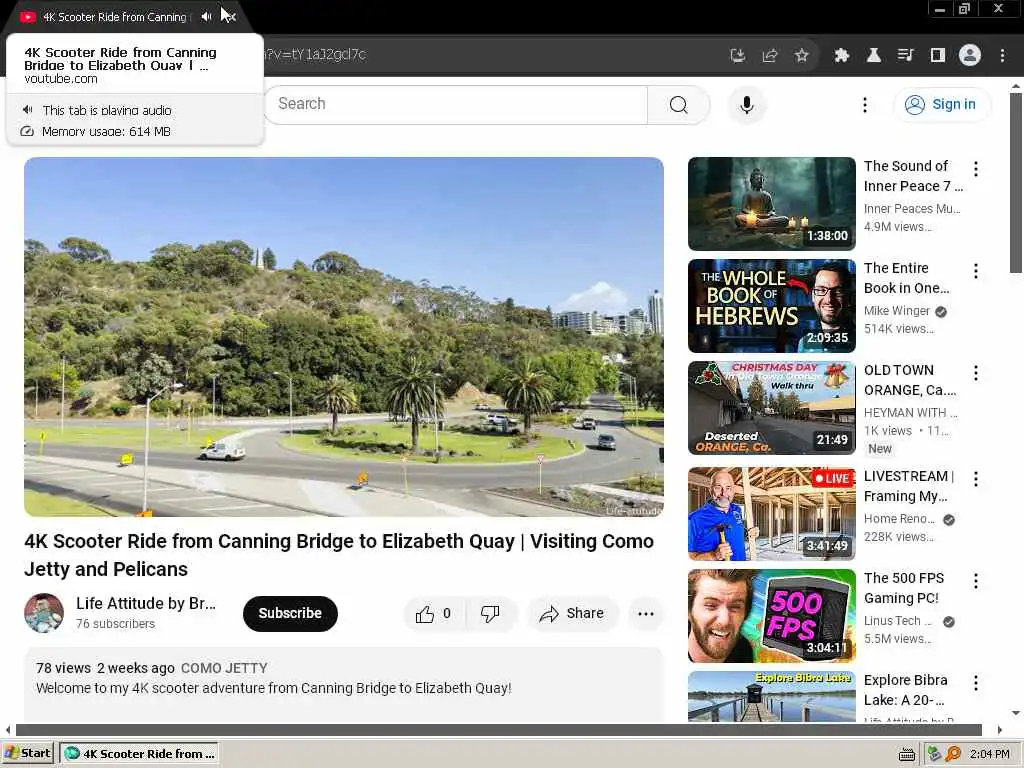Screen dimensions: 1024x768
Task: Open the Chrome profile avatar
Action: click(970, 56)
